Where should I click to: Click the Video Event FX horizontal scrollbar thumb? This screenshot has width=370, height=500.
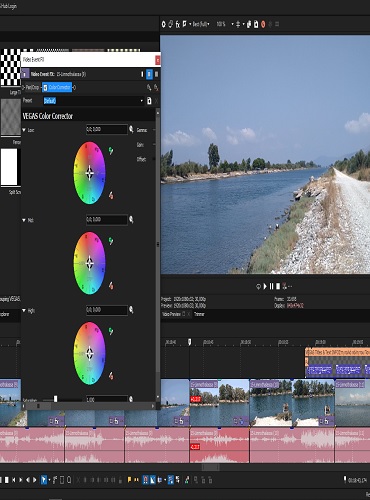[38, 406]
